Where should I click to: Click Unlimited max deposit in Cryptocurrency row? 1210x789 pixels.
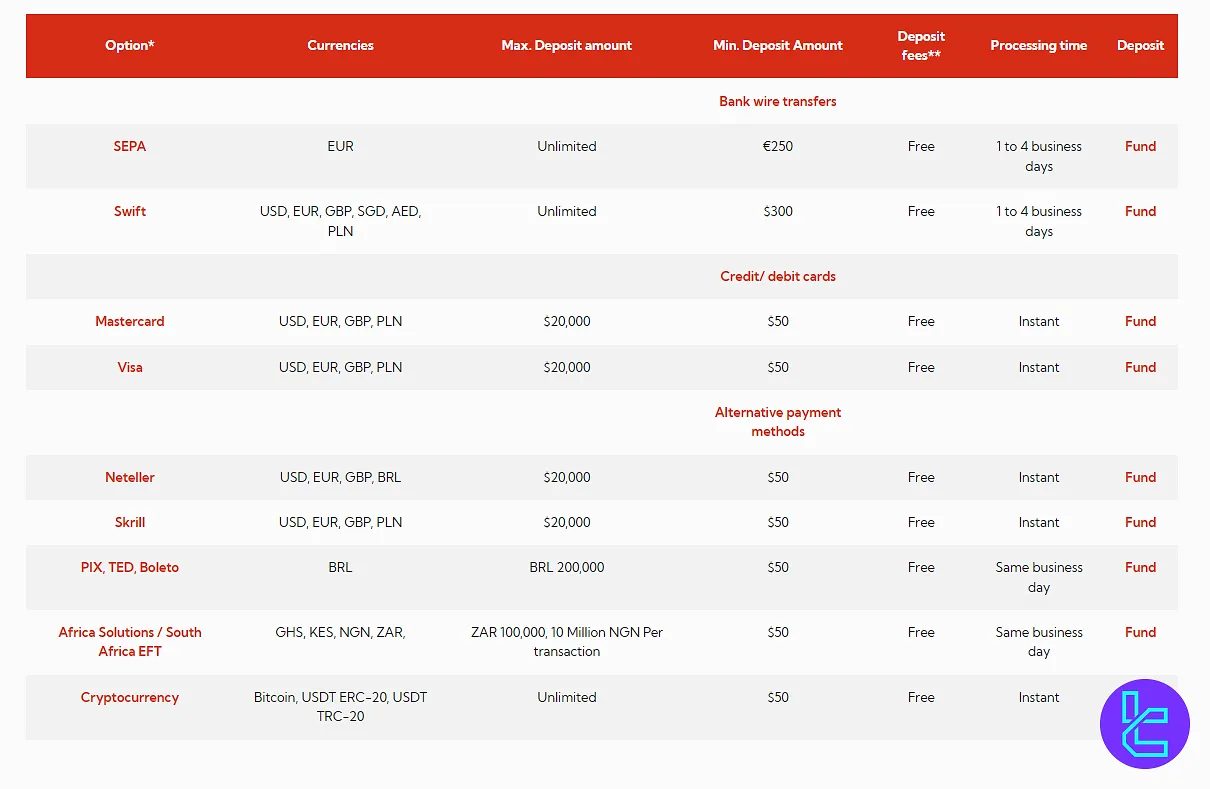tap(567, 697)
